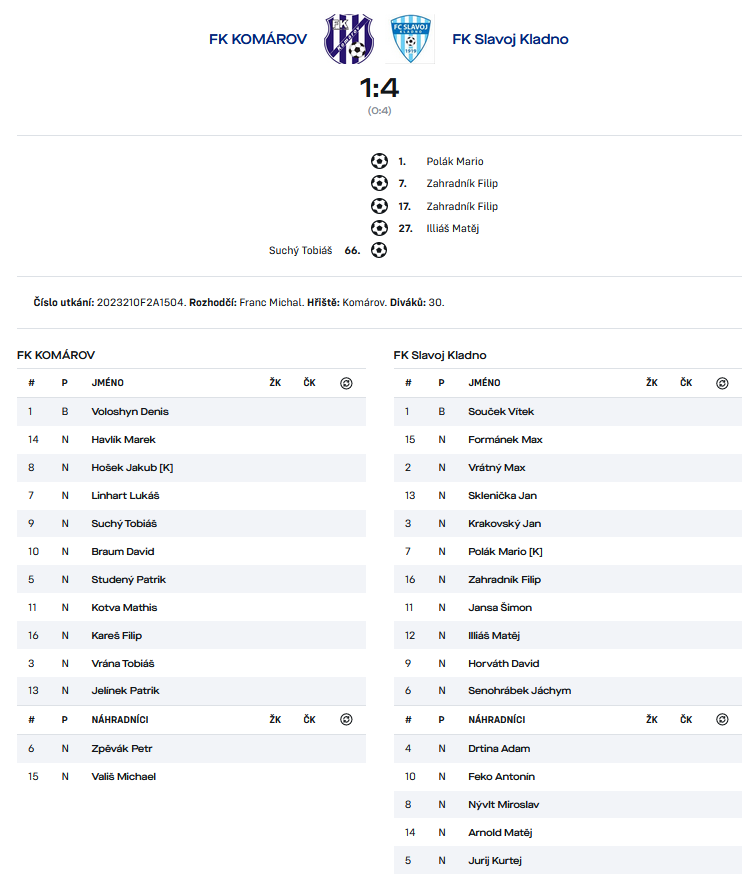
Task: Click the goal ball icon at minute 1
Action: click(379, 161)
